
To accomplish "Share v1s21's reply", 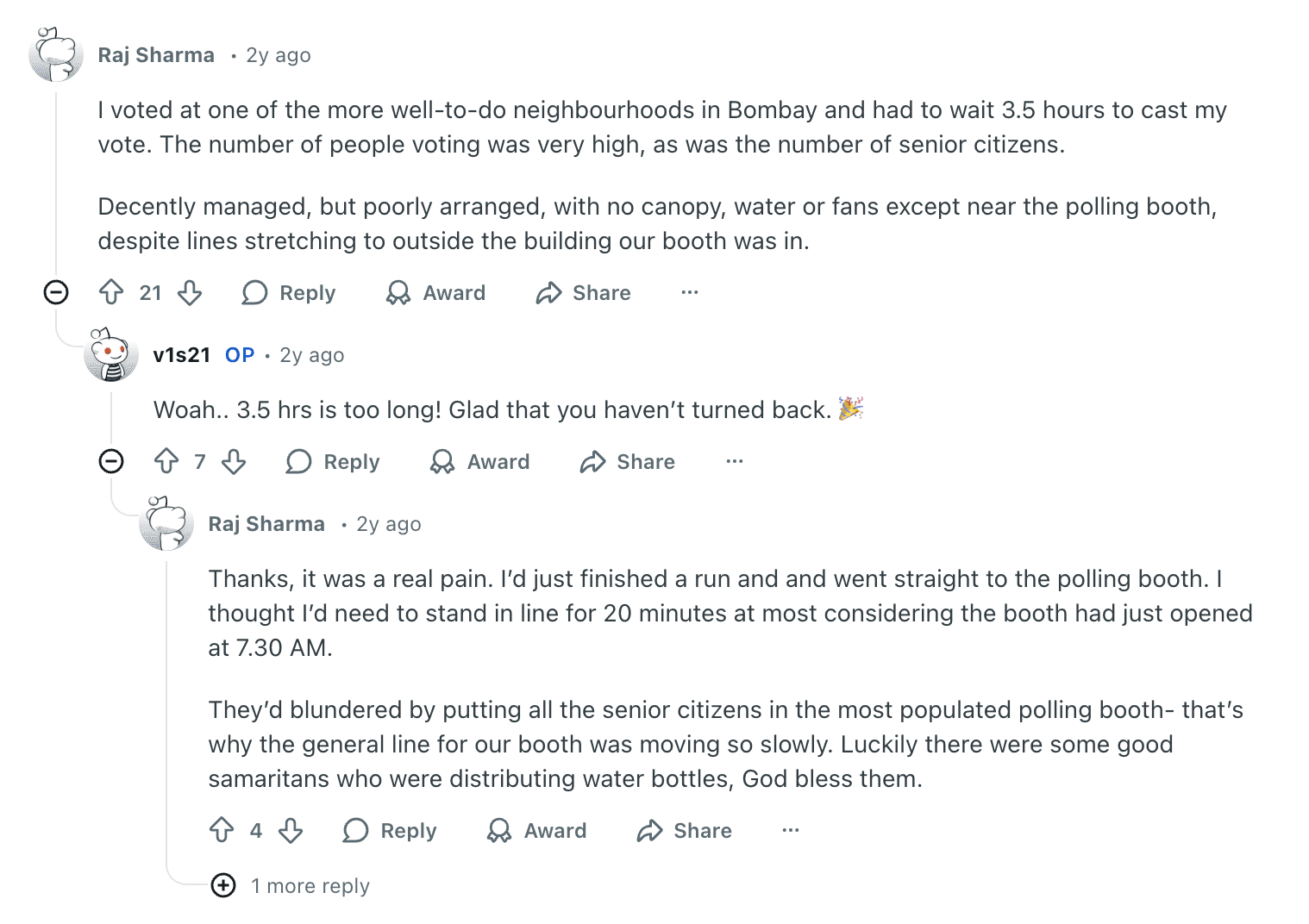I will coord(628,462).
